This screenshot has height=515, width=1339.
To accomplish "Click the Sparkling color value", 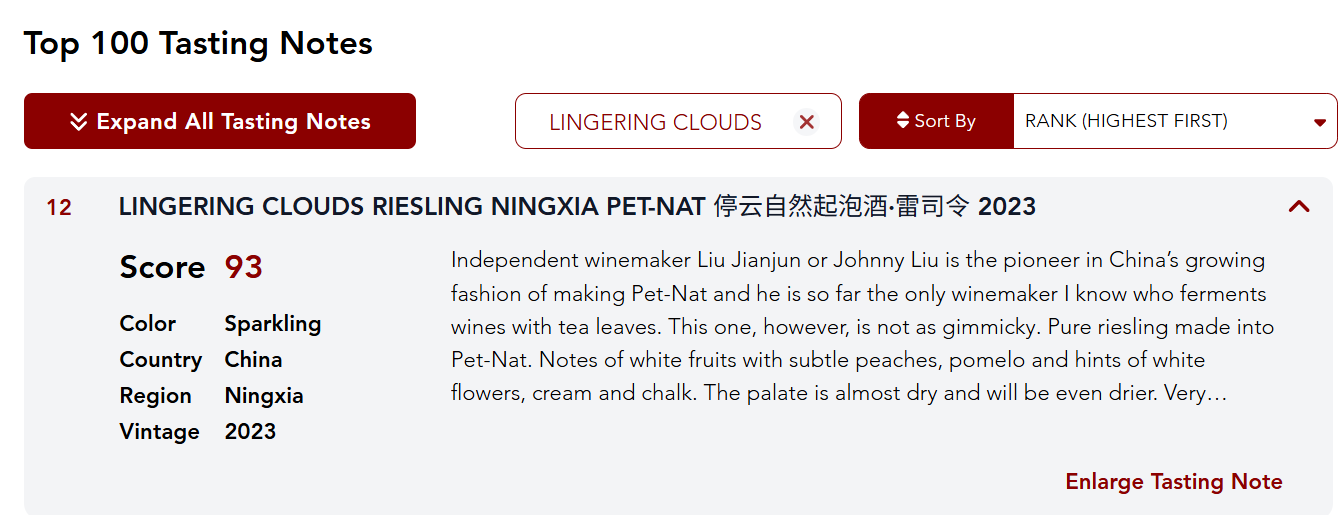I will (272, 324).
